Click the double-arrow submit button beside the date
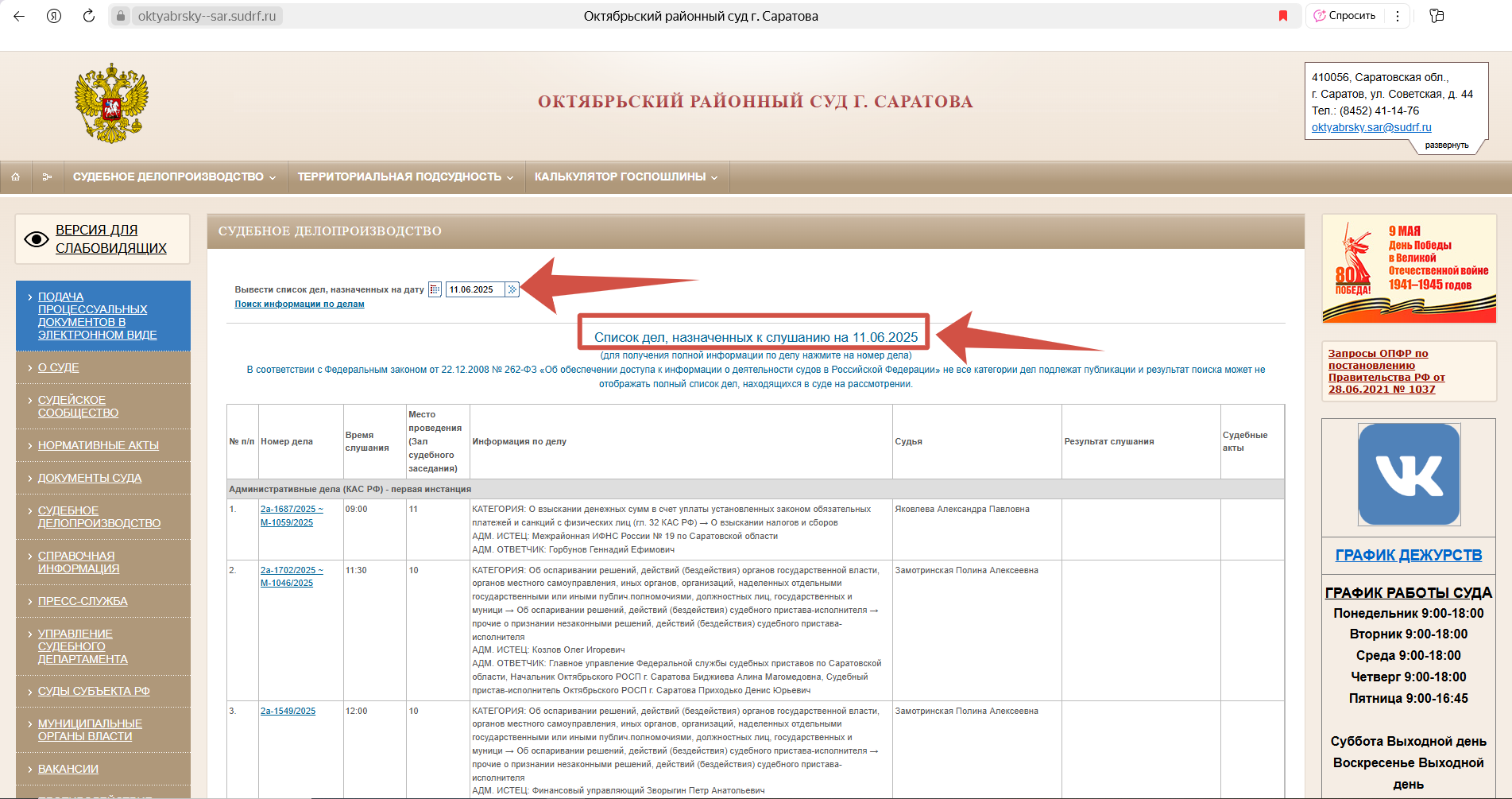The height and width of the screenshot is (799, 1512). click(x=512, y=289)
